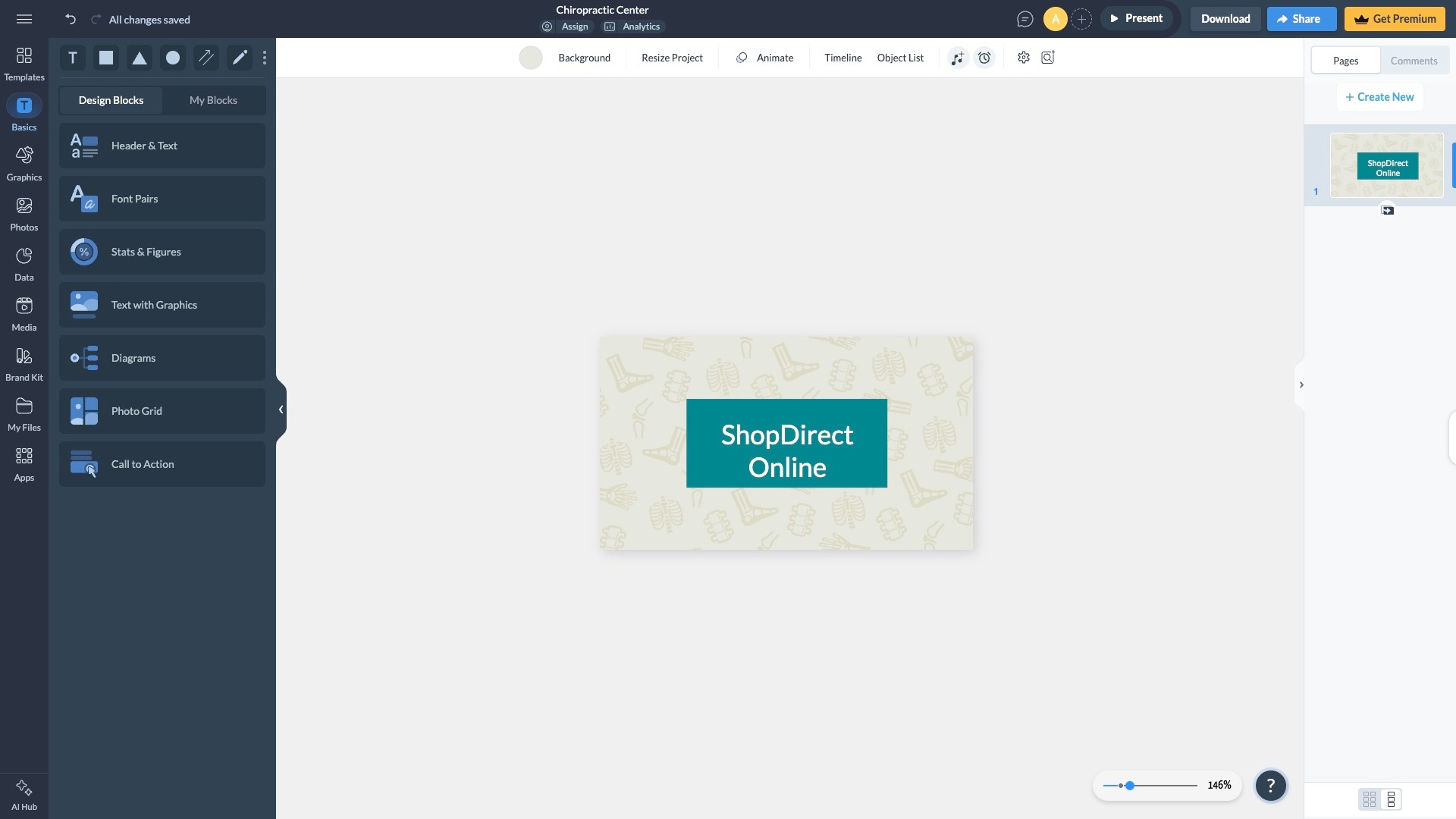Open Resize Project options
The image size is (1456, 819).
(672, 58)
